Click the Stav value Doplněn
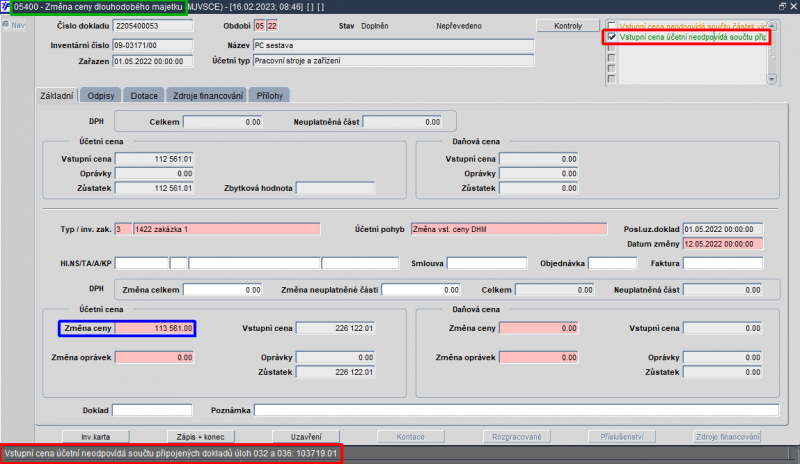 coord(374,26)
